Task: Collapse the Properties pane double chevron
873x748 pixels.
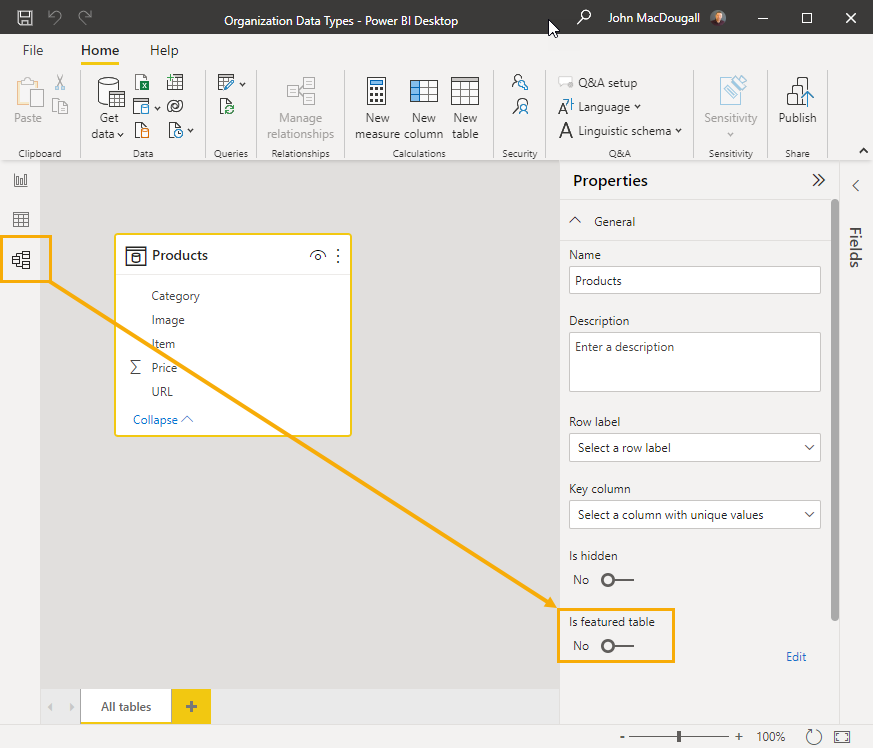Action: click(x=818, y=180)
